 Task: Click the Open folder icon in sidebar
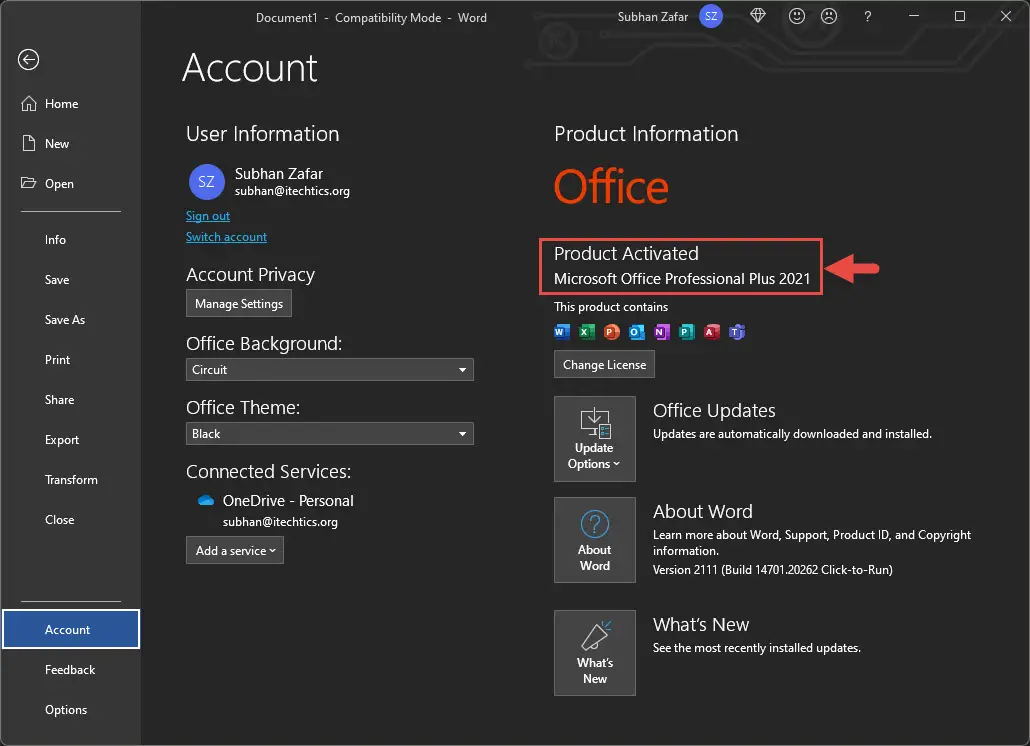click(28, 183)
